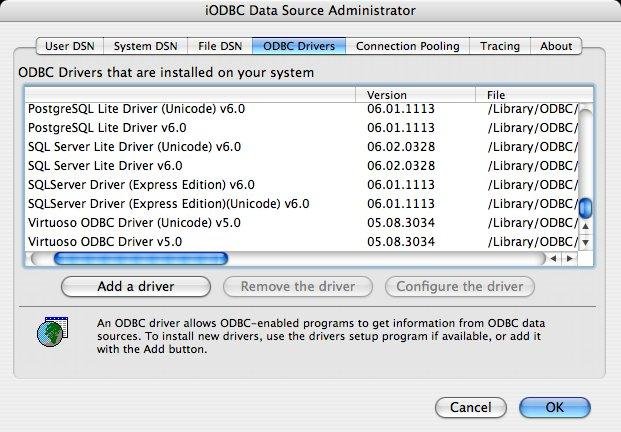Show the About tab

pyautogui.click(x=556, y=46)
